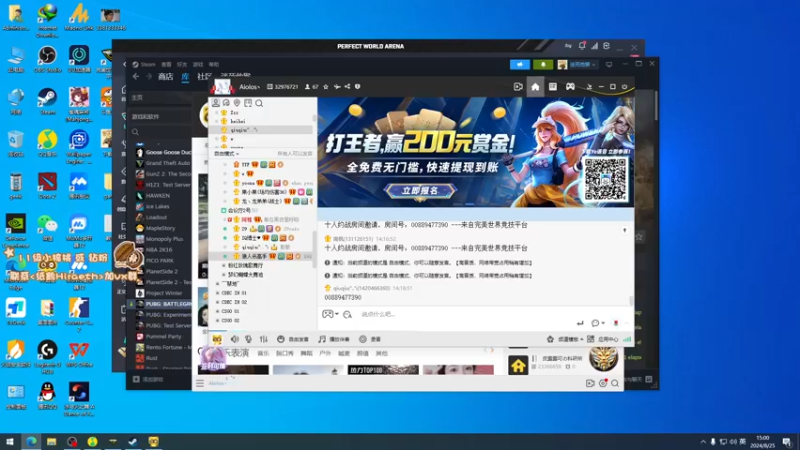Image resolution: width=800 pixels, height=450 pixels.
Task: Click the 立即报名 sign-up button on banner
Action: tap(419, 191)
